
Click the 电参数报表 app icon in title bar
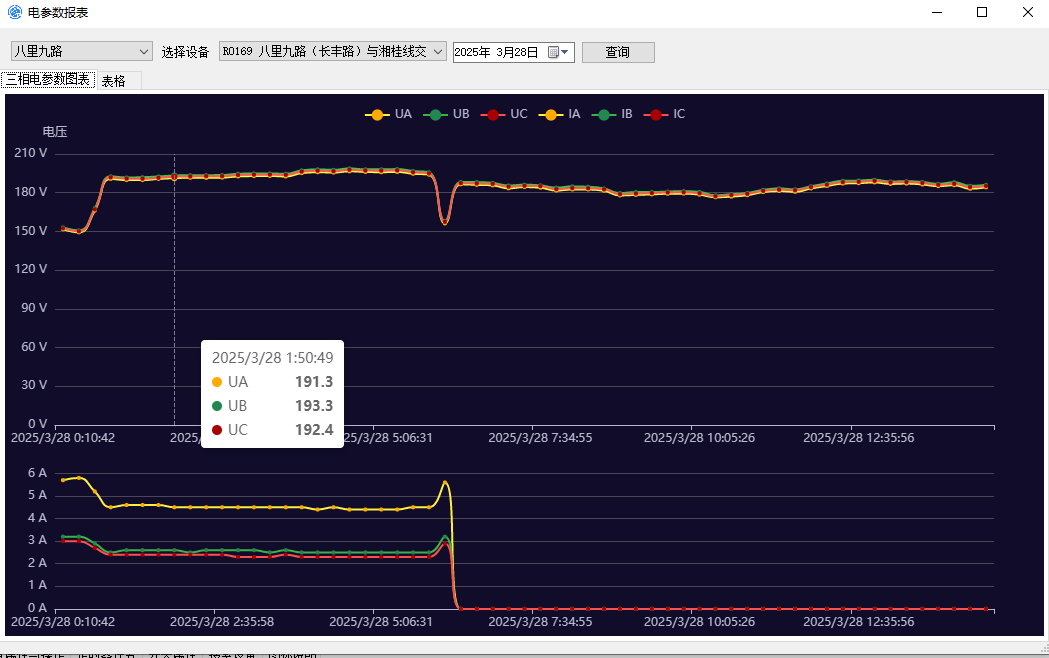pyautogui.click(x=14, y=12)
